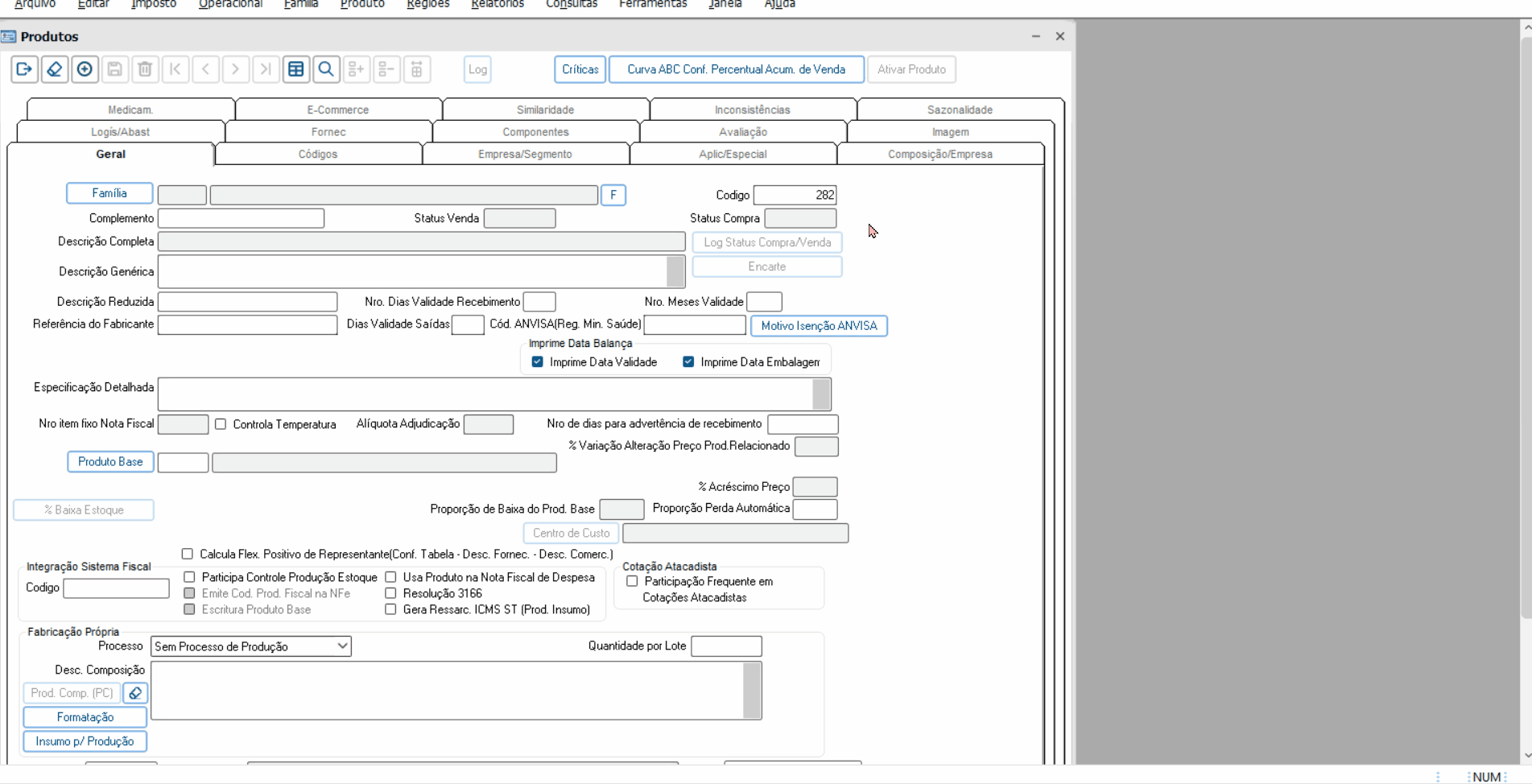Toggle the Emite Cod. Prod. Fiscal na NFe checkbox
Viewport: 1532px width, 784px height.
click(190, 593)
